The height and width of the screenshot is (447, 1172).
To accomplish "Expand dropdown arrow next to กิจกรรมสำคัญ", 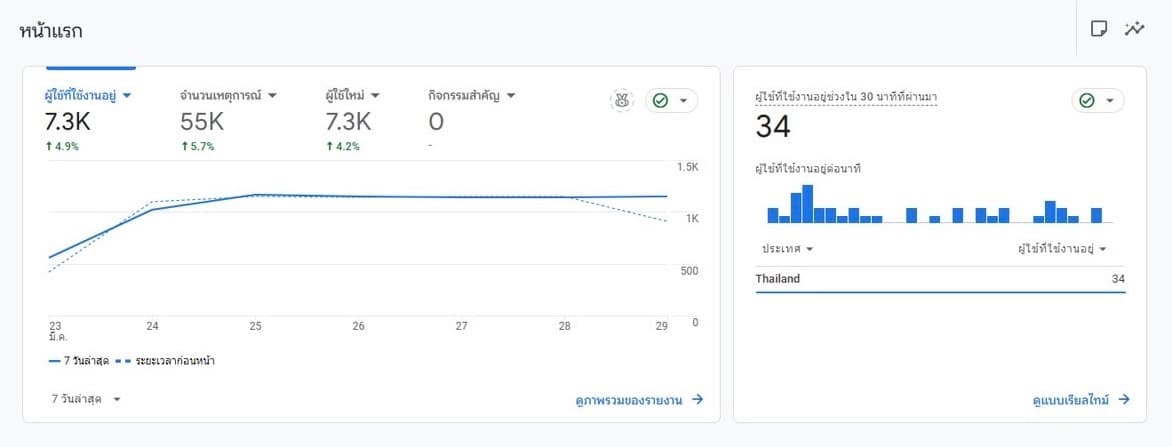I will click(511, 96).
